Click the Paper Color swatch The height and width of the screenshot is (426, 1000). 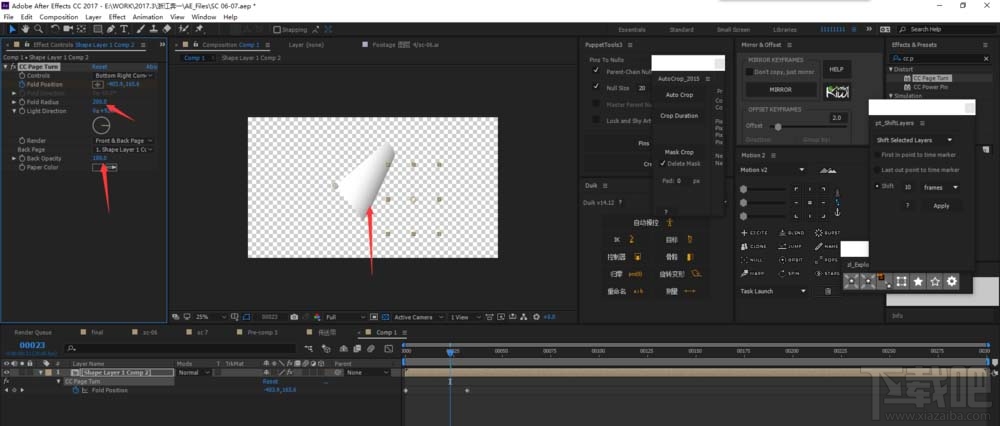click(100, 167)
